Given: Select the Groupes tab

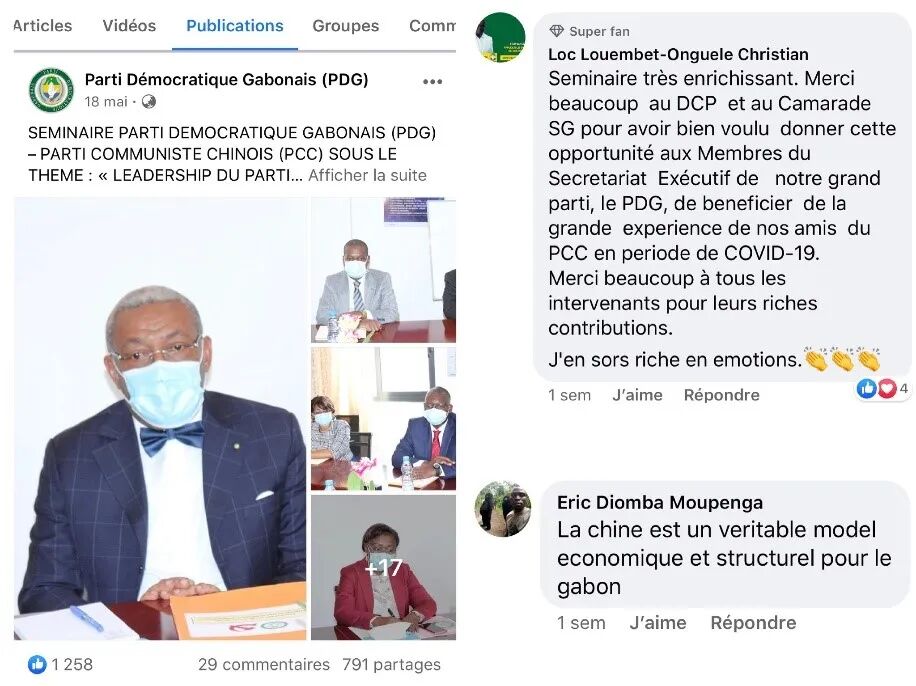Looking at the screenshot, I should click(345, 26).
